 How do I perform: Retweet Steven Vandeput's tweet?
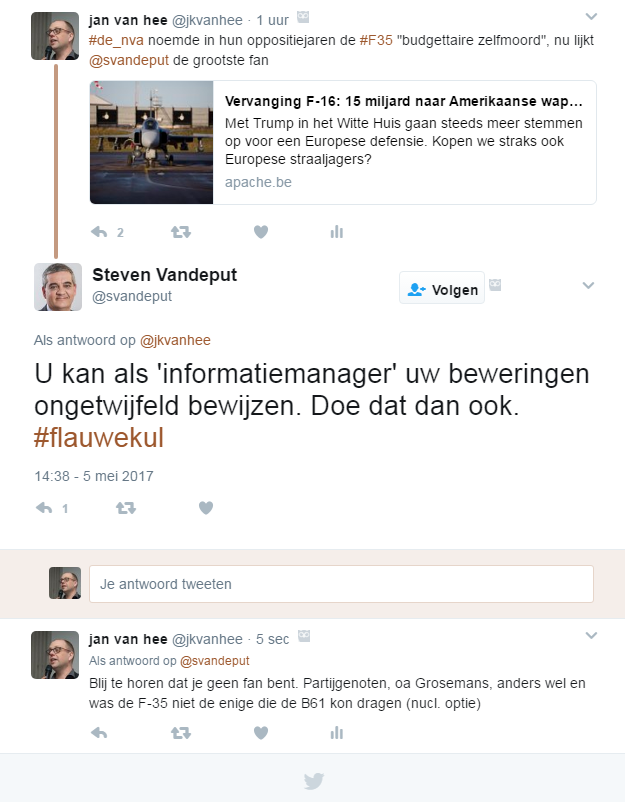pyautogui.click(x=126, y=508)
